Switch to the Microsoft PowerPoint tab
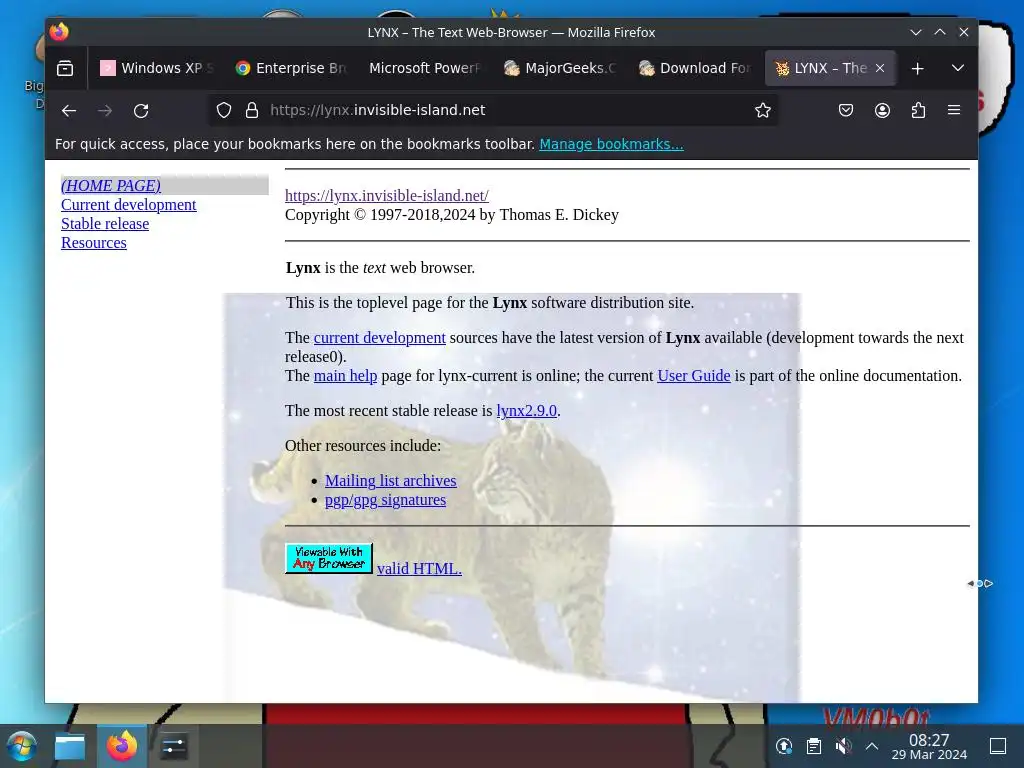The width and height of the screenshot is (1024, 768). (426, 68)
